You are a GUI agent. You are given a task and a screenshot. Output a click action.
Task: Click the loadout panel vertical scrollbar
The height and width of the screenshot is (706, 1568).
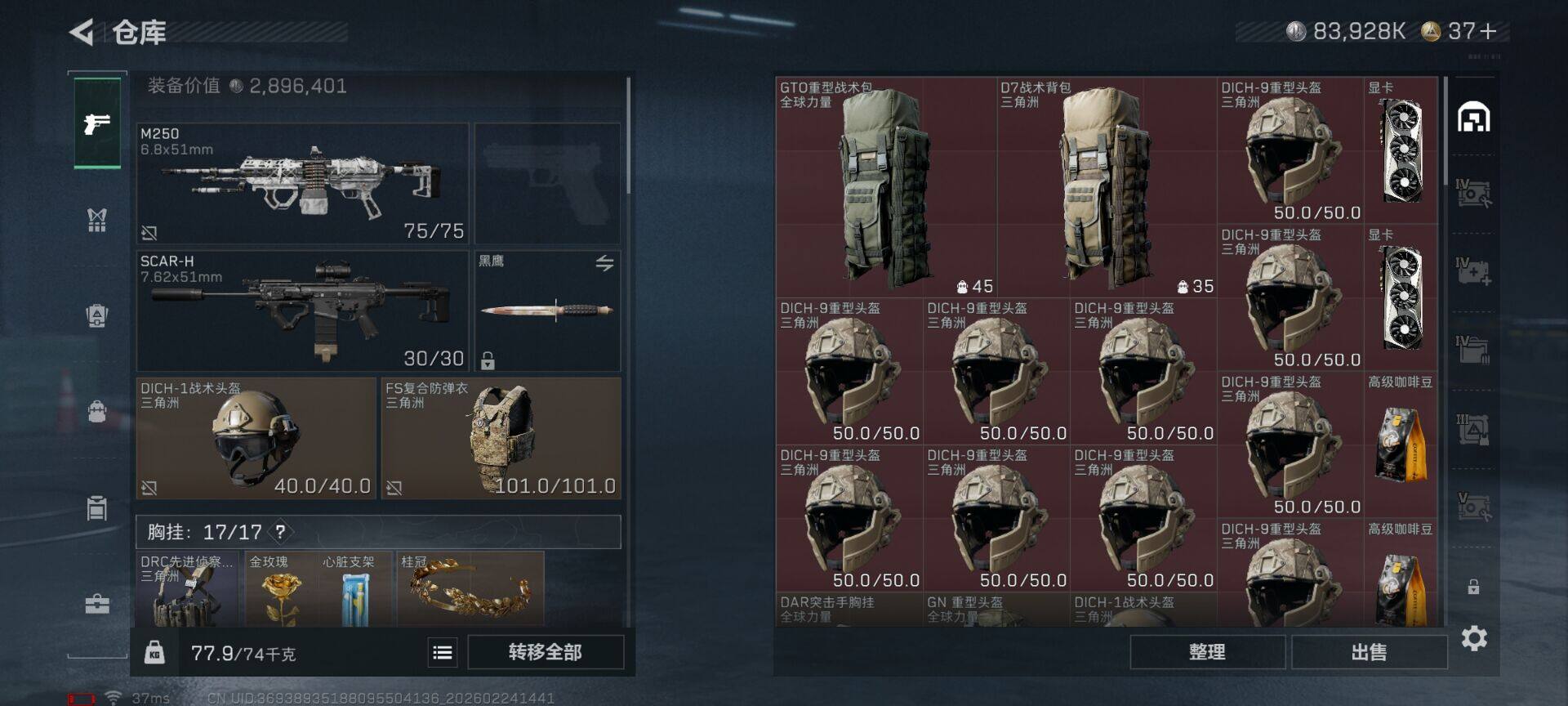pos(628,136)
